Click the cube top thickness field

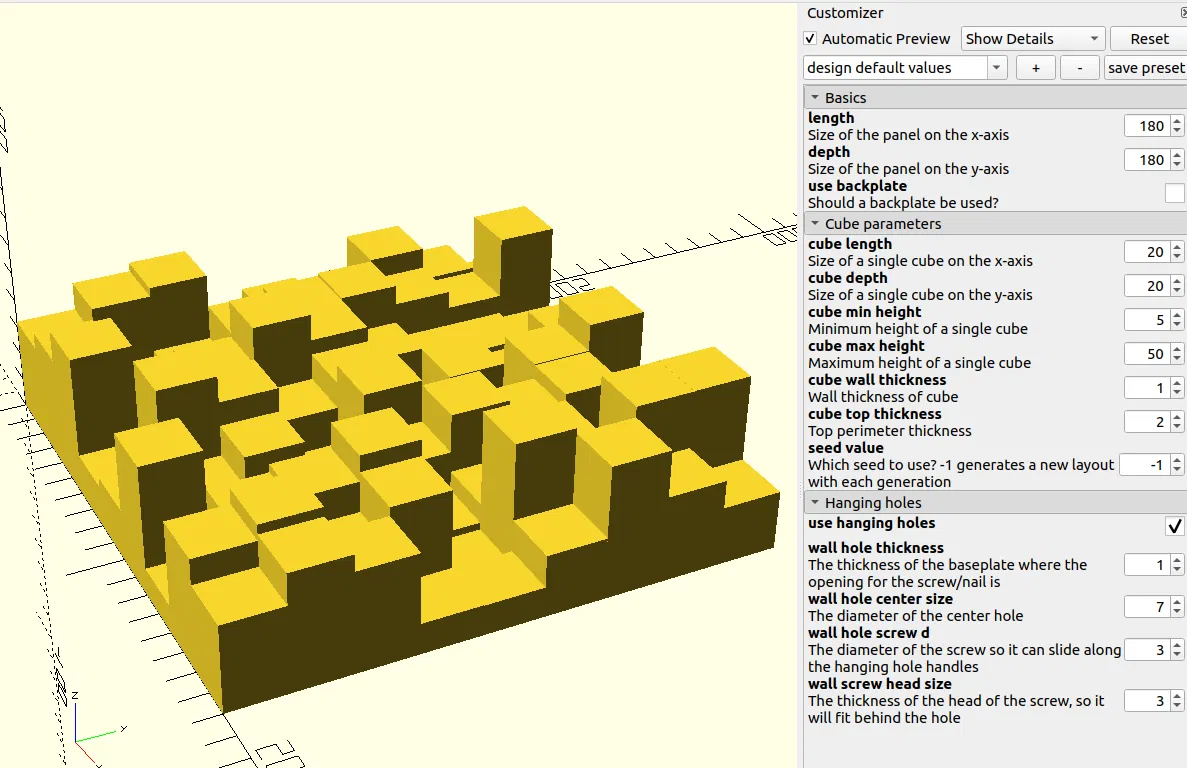click(x=1146, y=422)
